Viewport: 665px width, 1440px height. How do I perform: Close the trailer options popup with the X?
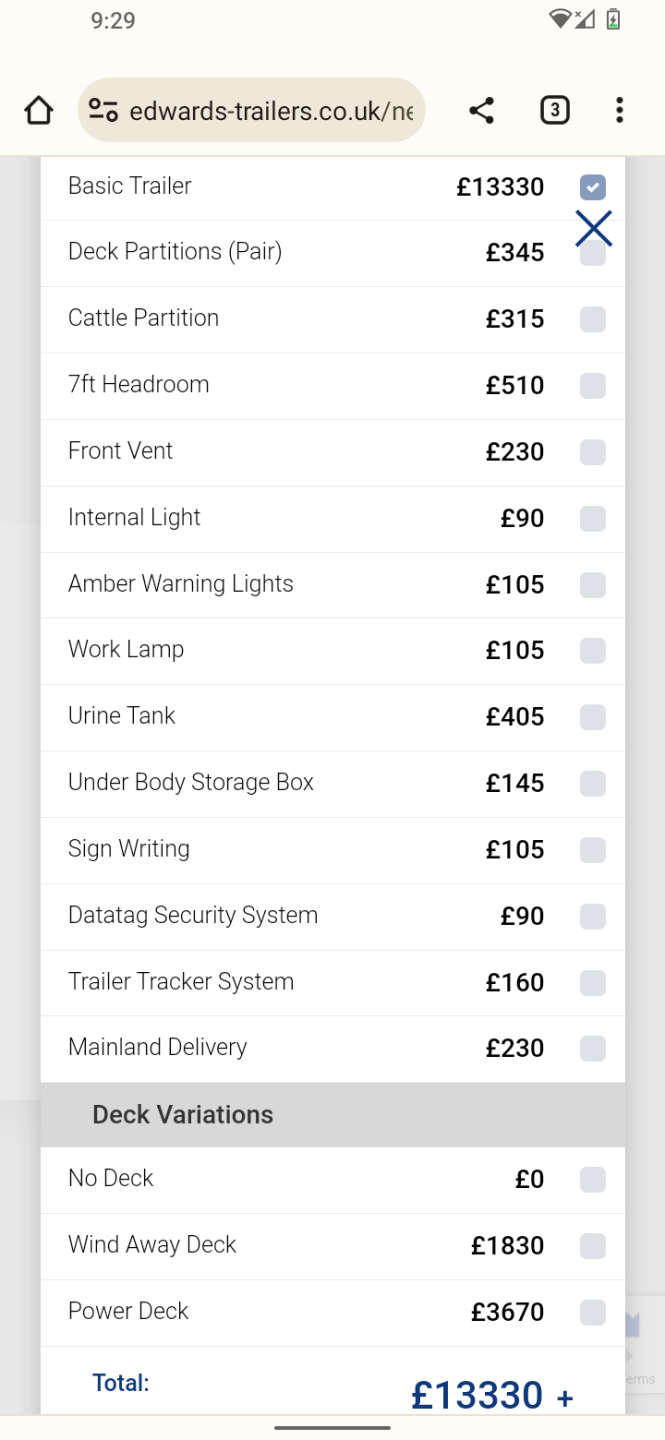click(593, 228)
